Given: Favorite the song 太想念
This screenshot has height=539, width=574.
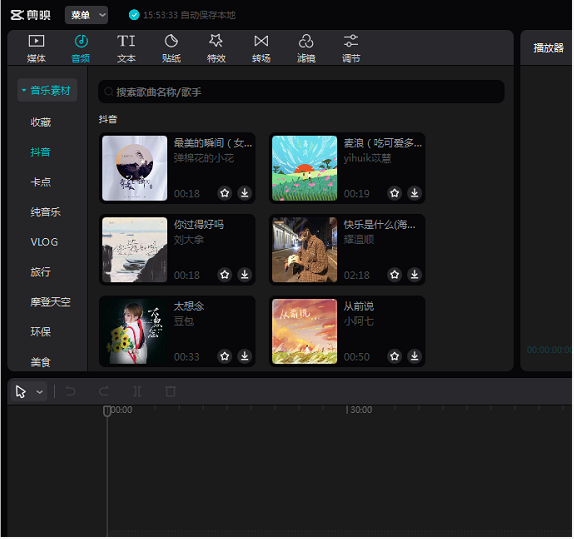Looking at the screenshot, I should [225, 356].
